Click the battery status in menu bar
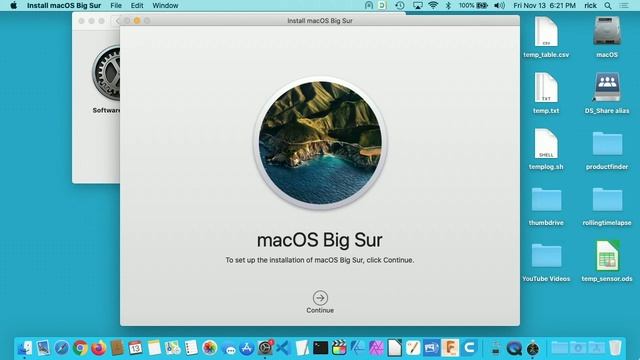The width and height of the screenshot is (640, 360). [473, 5]
